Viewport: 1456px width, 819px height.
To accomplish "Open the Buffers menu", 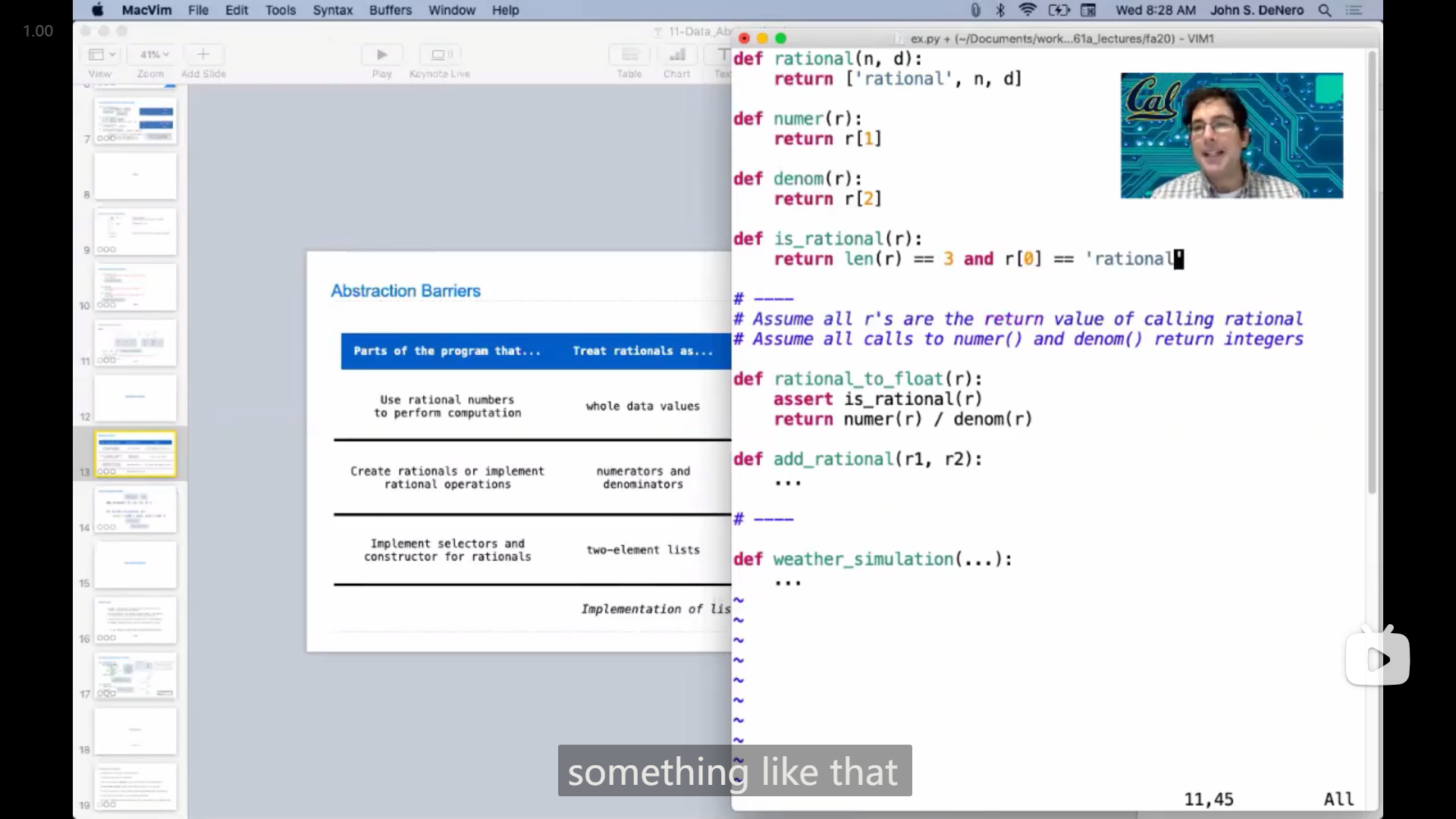I will click(390, 10).
